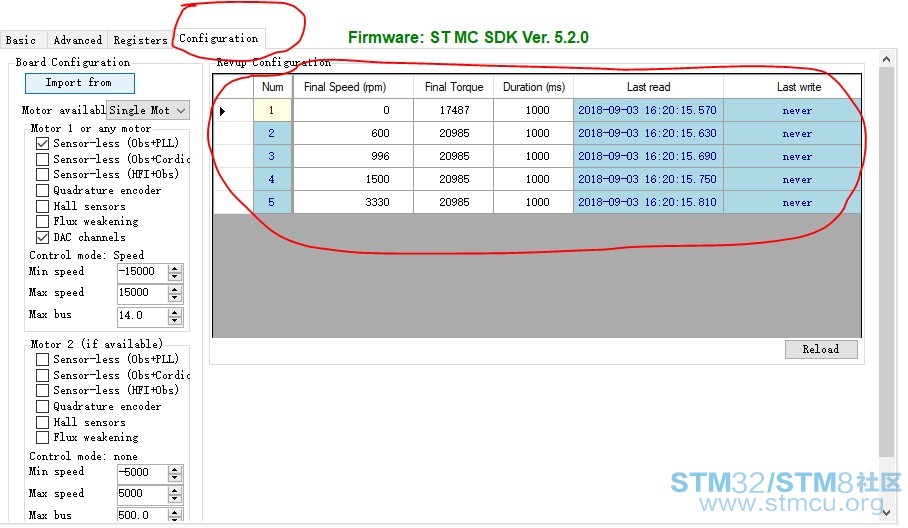Click Motor 1 Min speed field -15000
The width and height of the screenshot is (908, 528).
coord(142,272)
